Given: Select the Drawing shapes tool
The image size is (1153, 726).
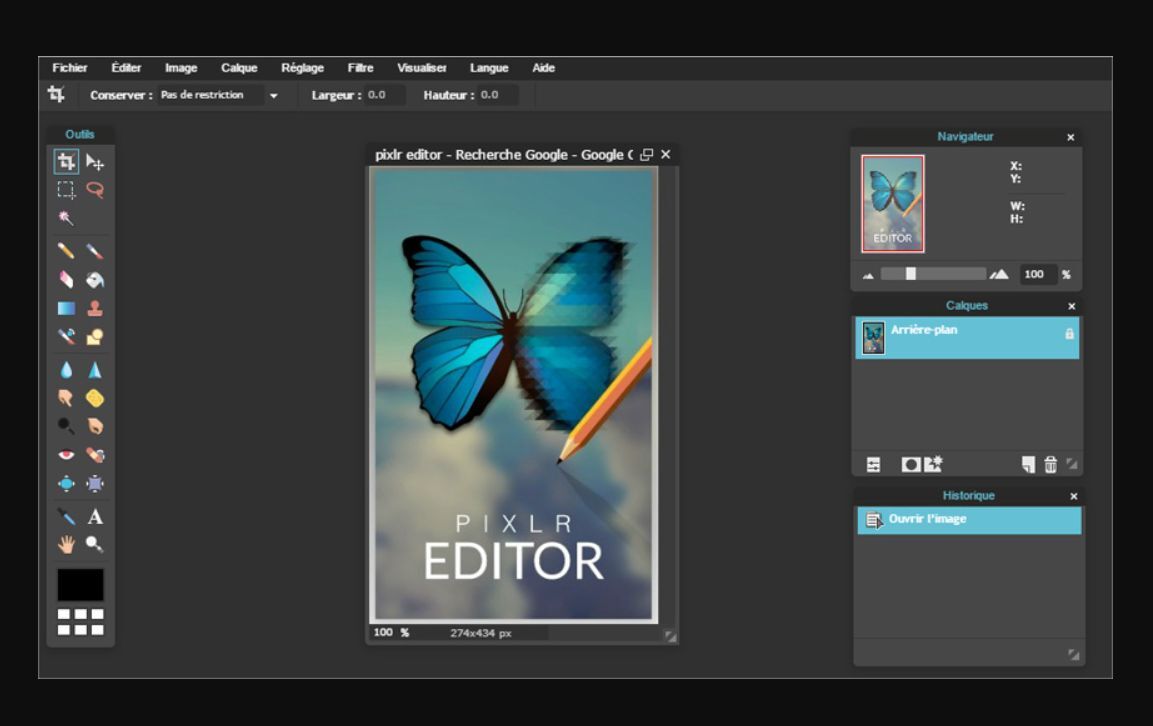Looking at the screenshot, I should (95, 337).
